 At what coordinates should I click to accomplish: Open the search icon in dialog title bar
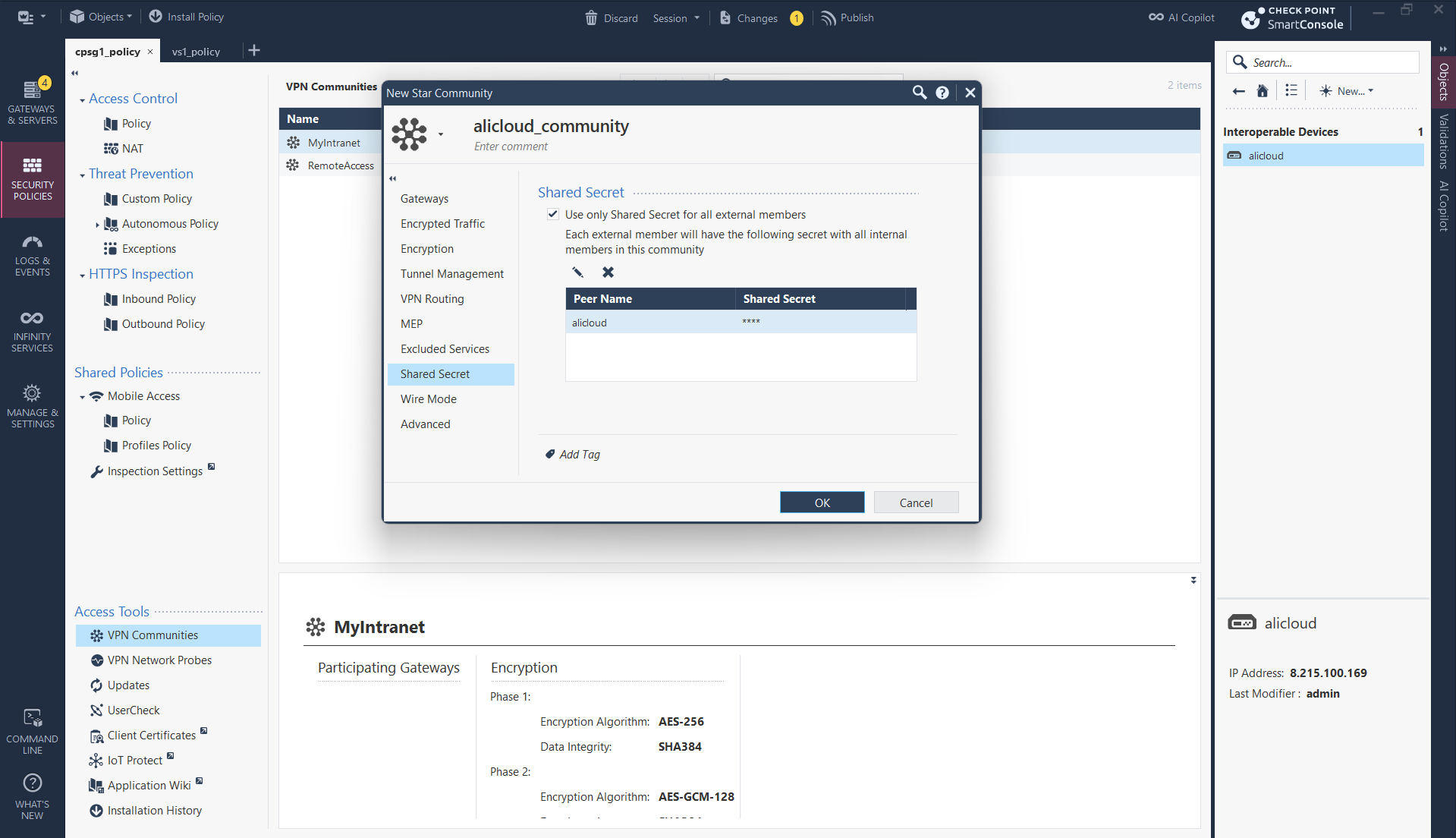(919, 93)
